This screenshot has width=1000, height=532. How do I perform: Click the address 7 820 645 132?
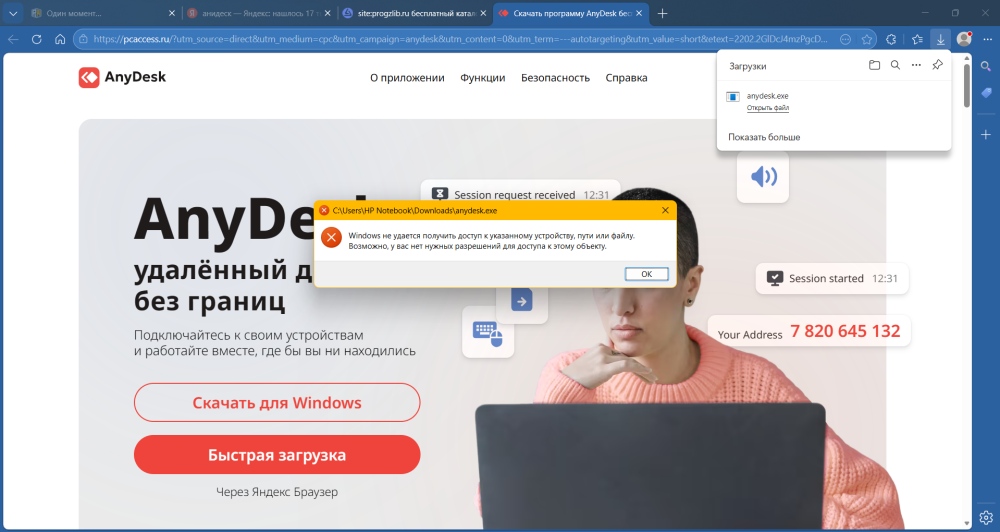pos(845,331)
